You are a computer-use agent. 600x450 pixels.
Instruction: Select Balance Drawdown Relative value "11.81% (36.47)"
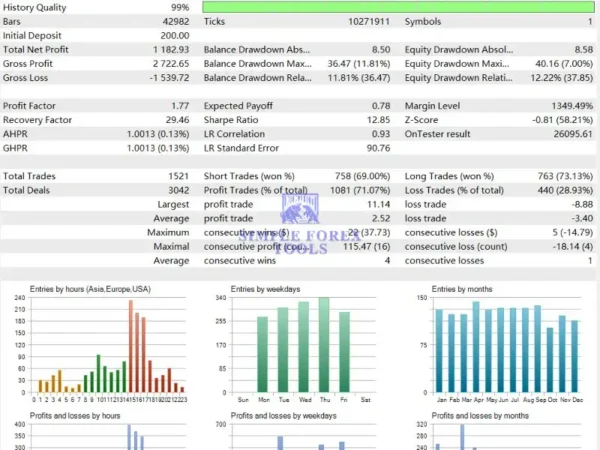tap(359, 78)
